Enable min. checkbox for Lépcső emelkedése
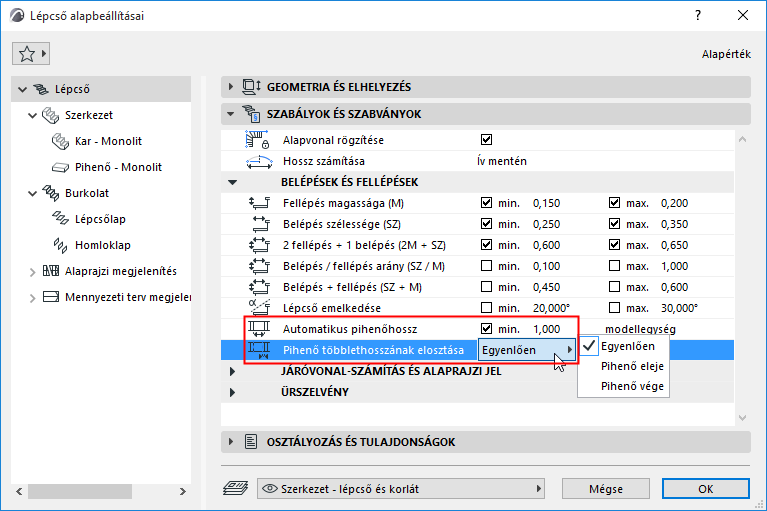Screen dimensions: 767x511 487,307
